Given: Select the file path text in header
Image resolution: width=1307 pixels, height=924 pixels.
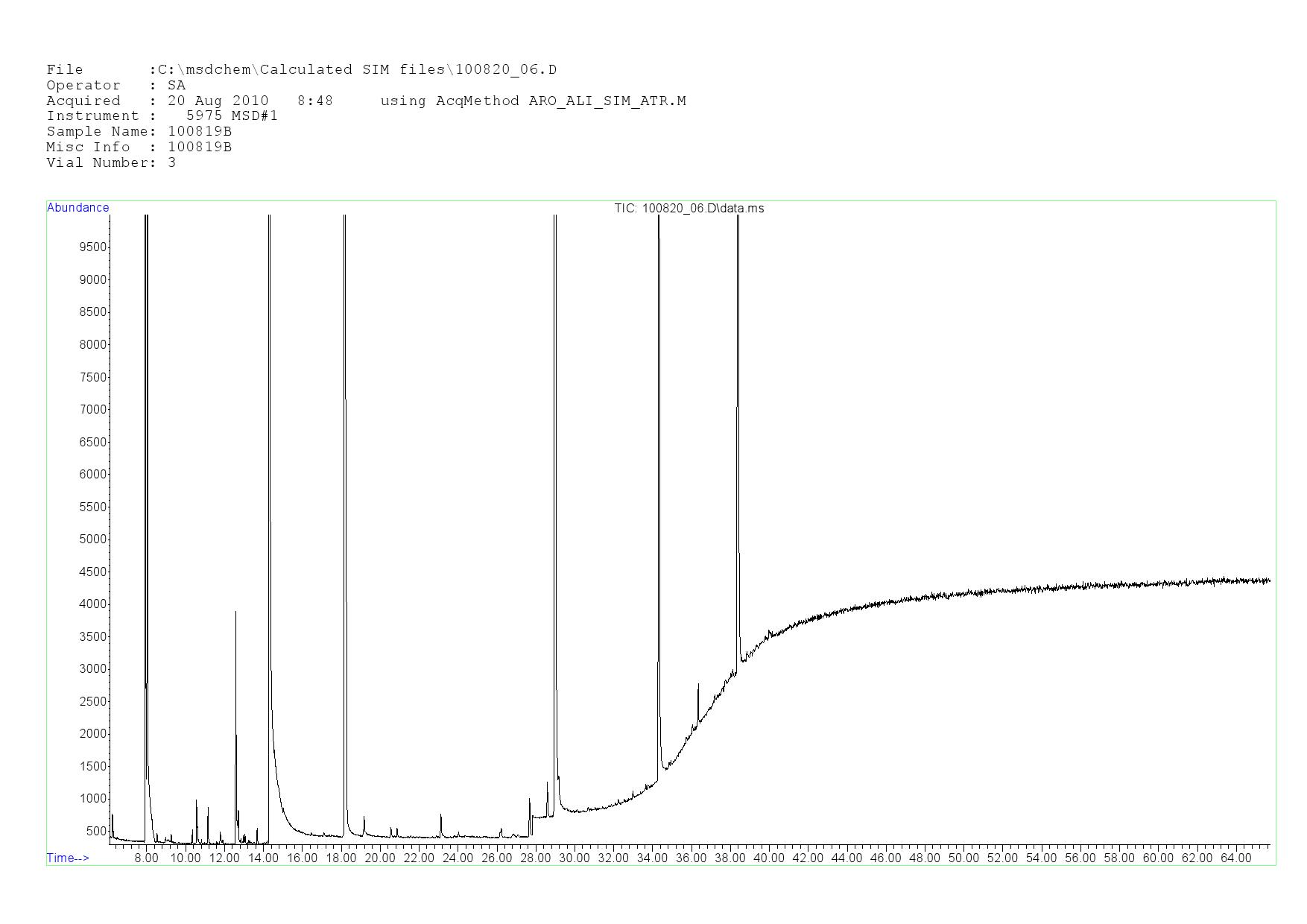Looking at the screenshot, I should tap(357, 70).
